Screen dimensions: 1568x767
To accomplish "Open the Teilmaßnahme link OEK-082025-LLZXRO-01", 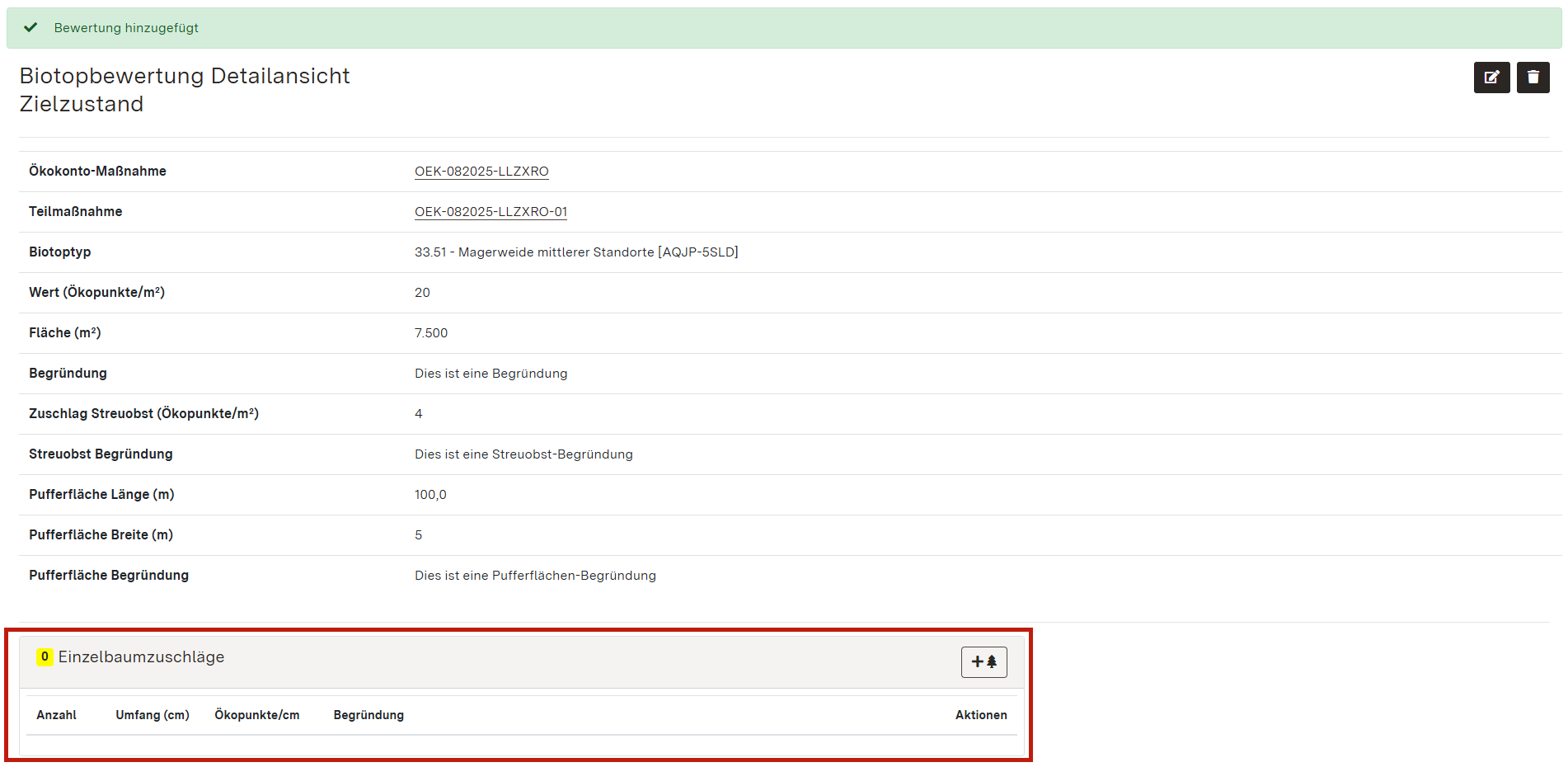I will (491, 212).
